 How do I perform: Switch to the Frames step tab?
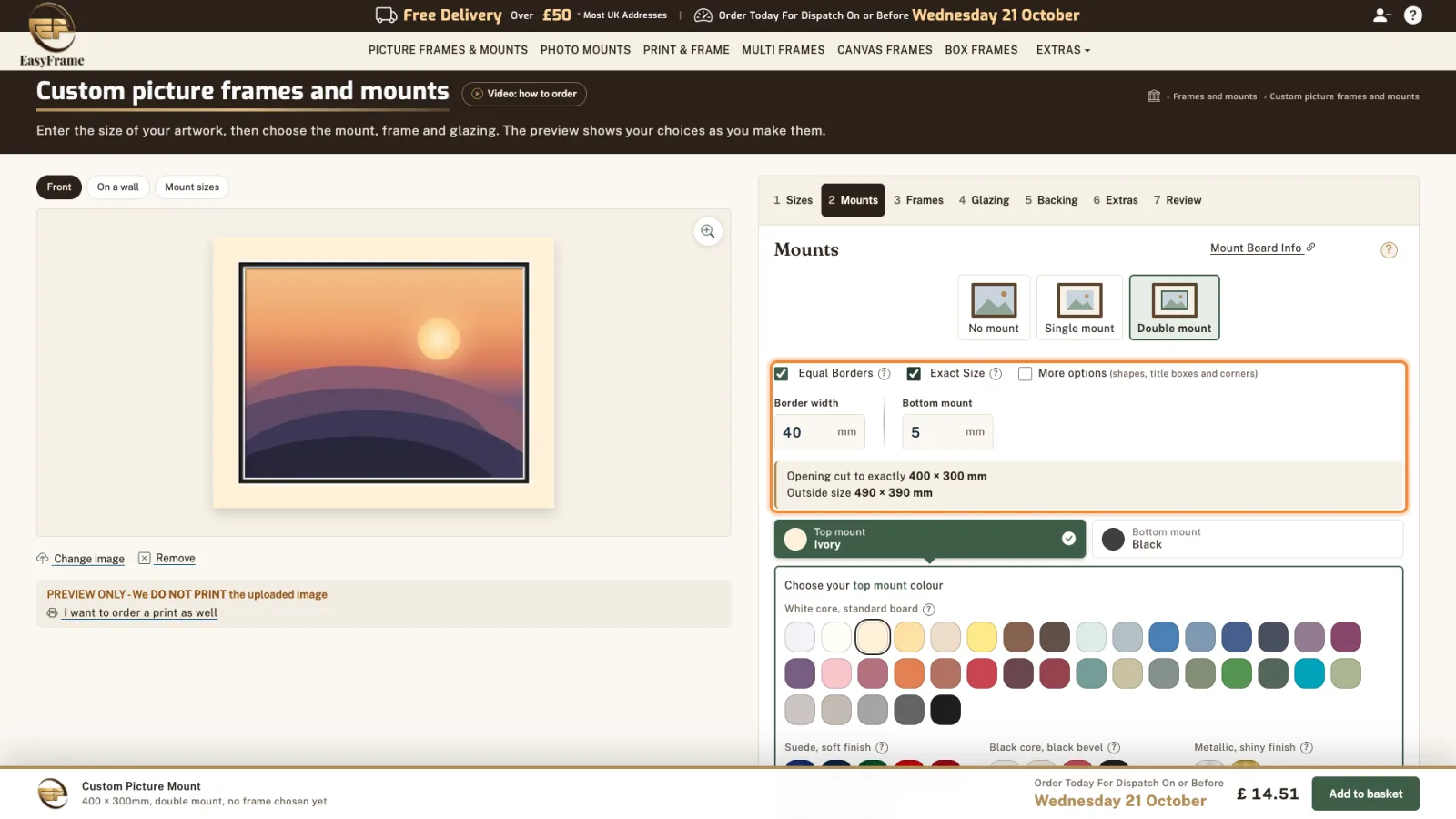pos(918,200)
